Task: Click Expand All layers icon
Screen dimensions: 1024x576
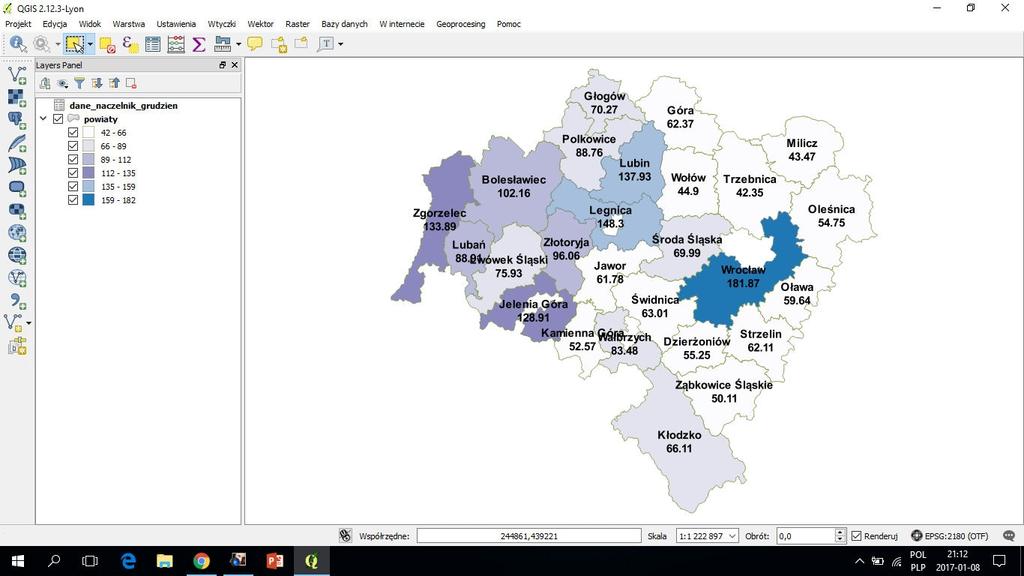Action: (x=97, y=83)
